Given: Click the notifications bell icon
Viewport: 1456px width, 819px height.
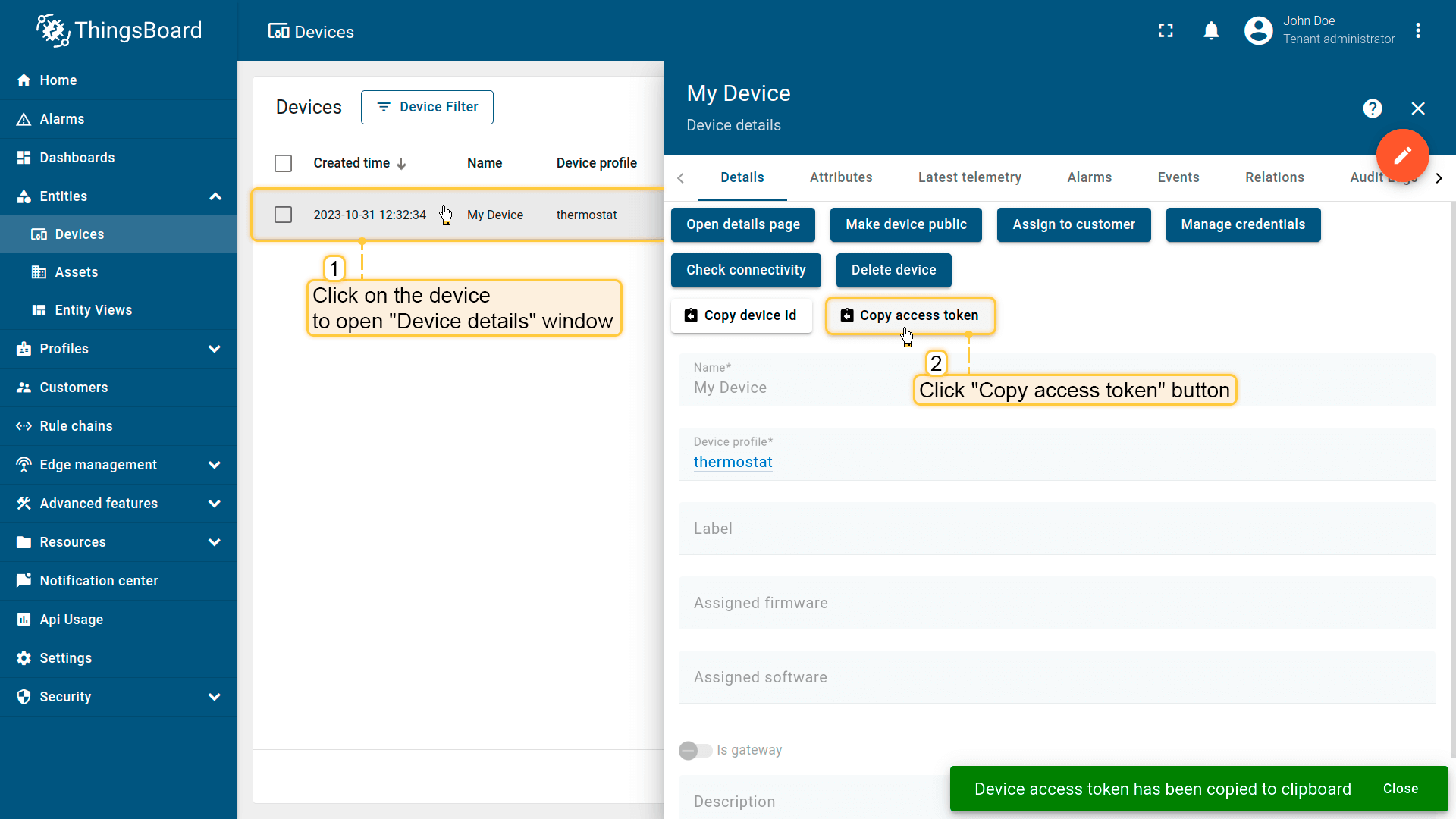Looking at the screenshot, I should (x=1211, y=31).
